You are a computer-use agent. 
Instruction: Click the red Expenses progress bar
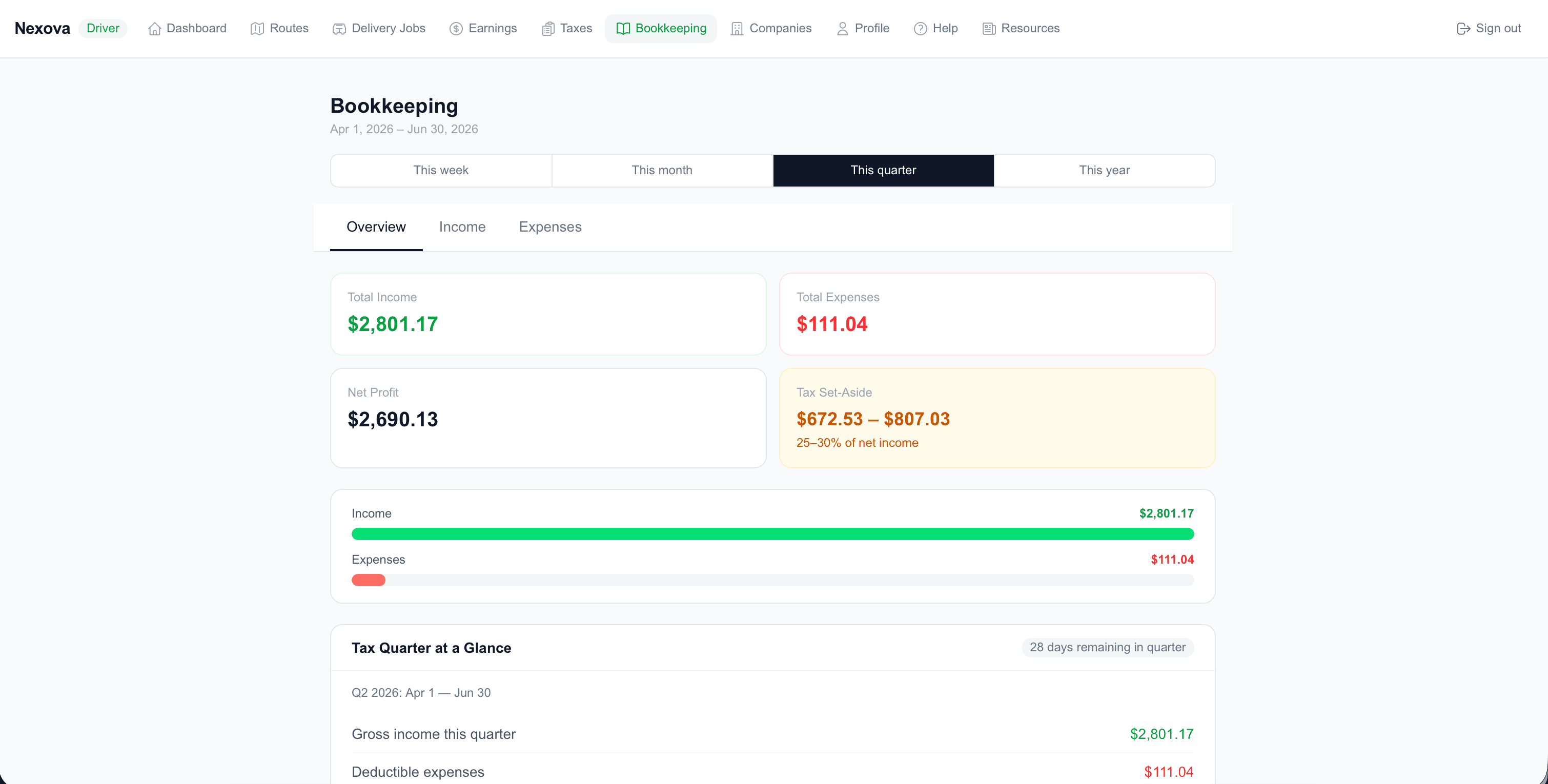click(369, 580)
